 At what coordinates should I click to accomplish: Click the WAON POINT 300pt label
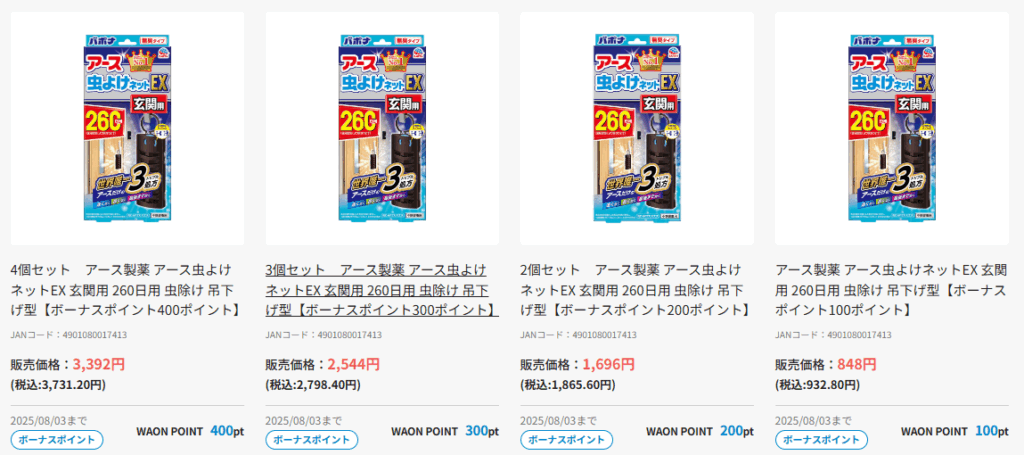(x=445, y=431)
